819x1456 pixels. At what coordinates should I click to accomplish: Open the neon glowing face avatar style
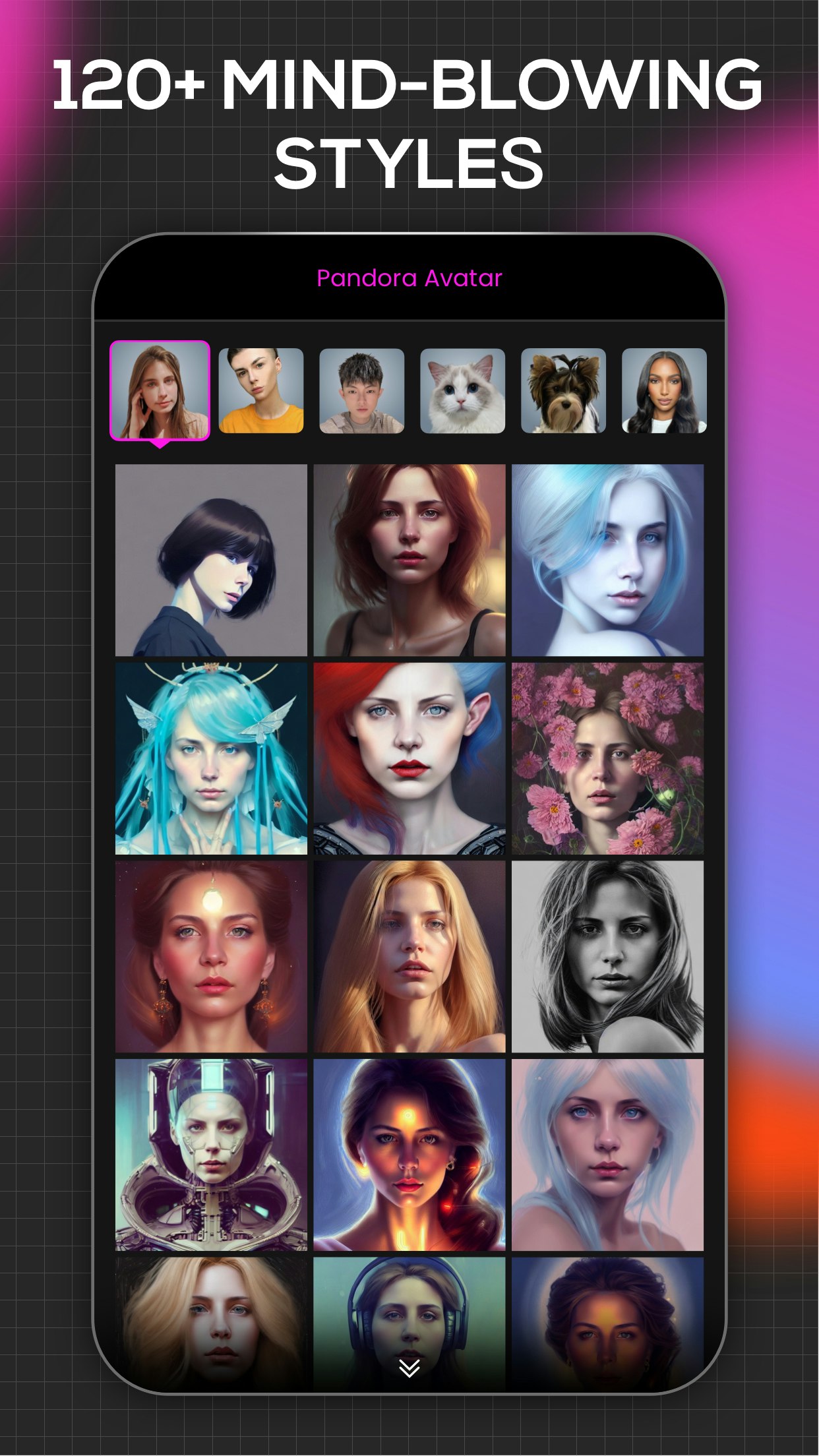409,1155
